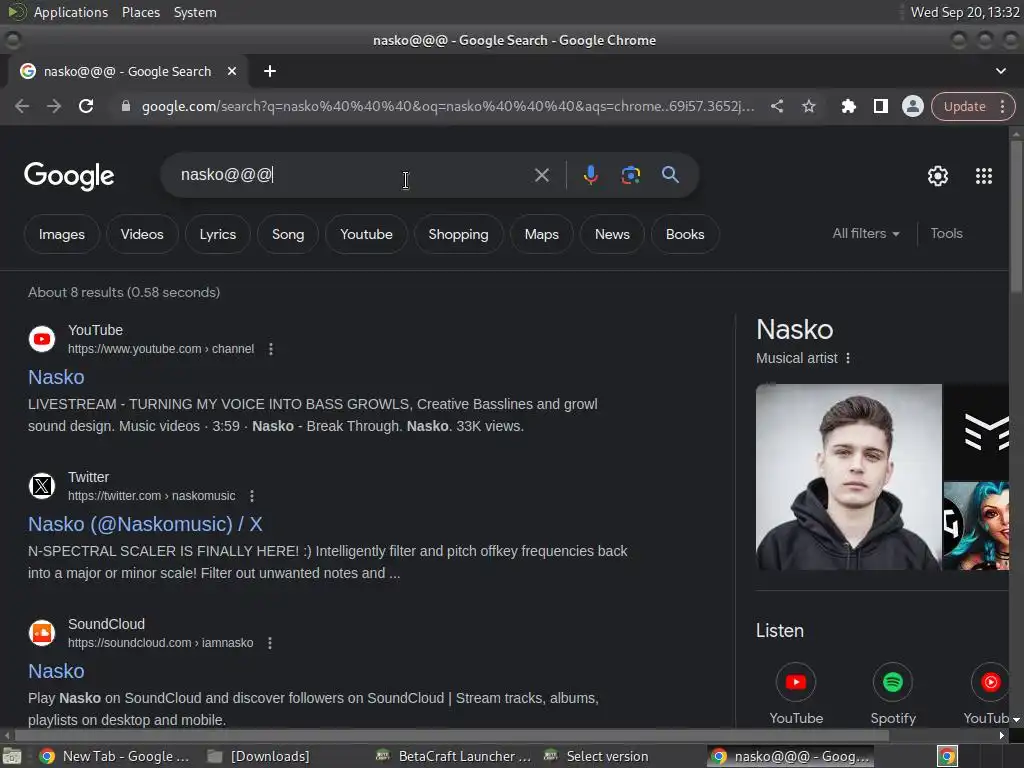Filter results by Lyrics

click(x=217, y=234)
